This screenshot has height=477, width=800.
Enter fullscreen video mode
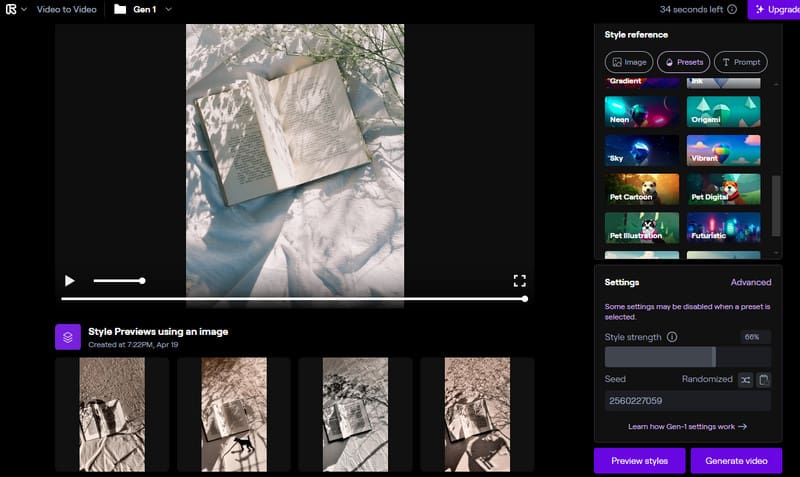519,281
